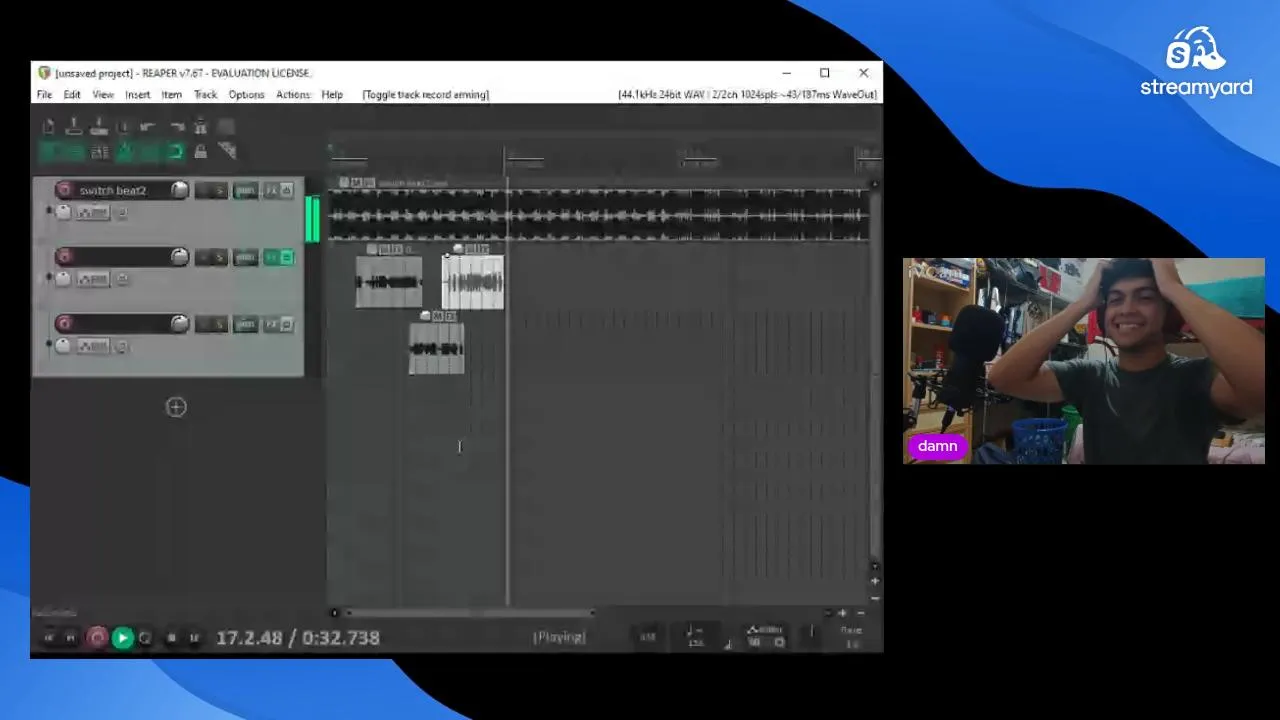Image resolution: width=1280 pixels, height=720 pixels.
Task: Open the Insert menu
Action: (137, 94)
